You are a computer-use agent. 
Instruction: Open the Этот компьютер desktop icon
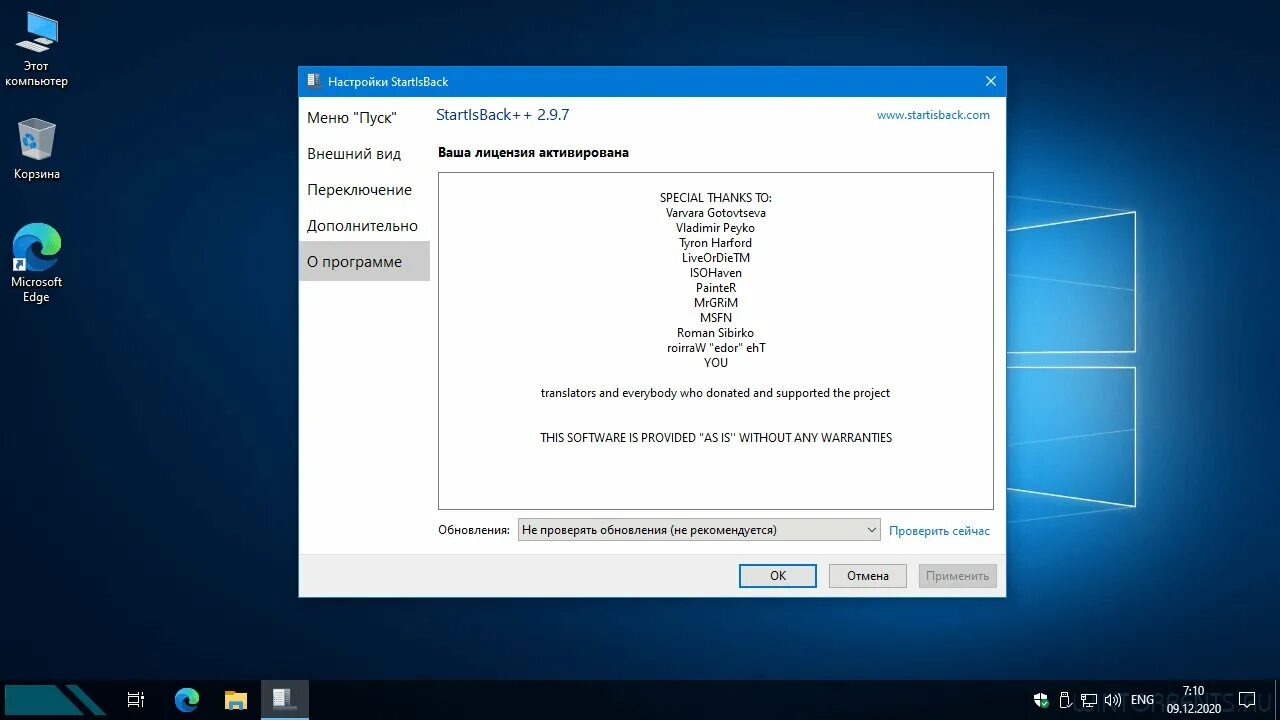(x=36, y=49)
